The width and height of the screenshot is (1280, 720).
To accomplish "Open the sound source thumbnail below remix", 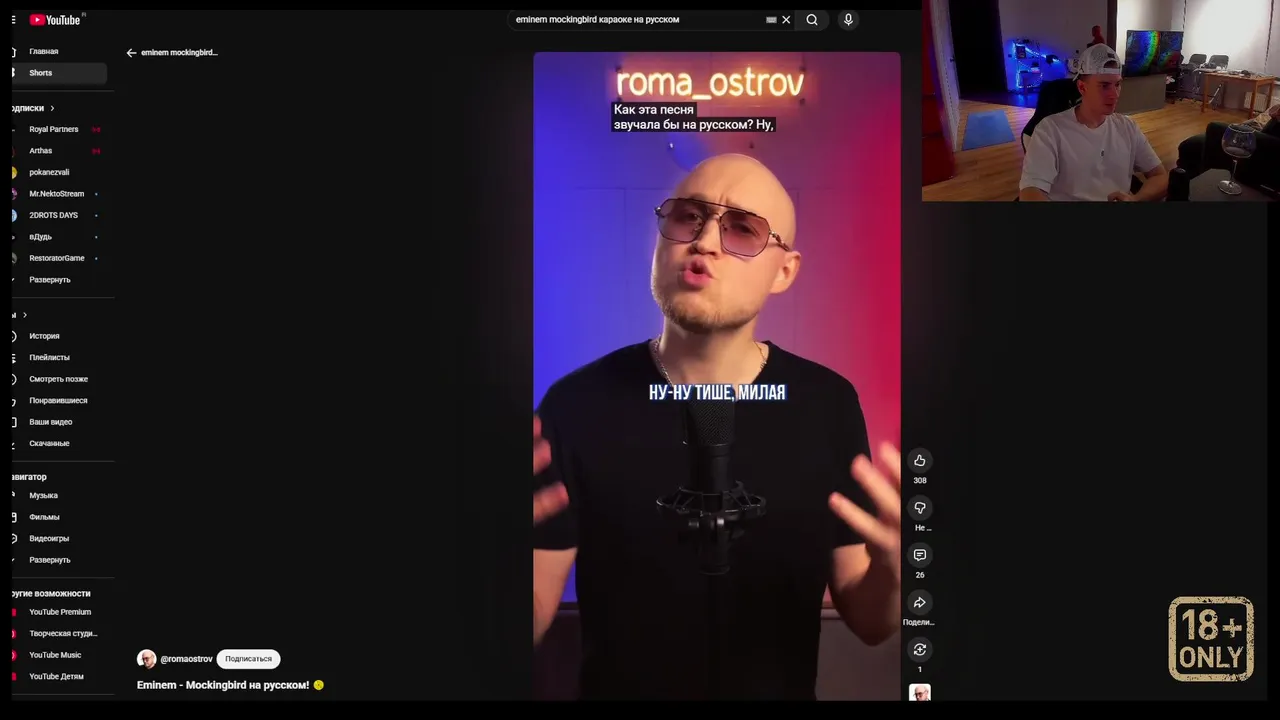I will click(920, 693).
